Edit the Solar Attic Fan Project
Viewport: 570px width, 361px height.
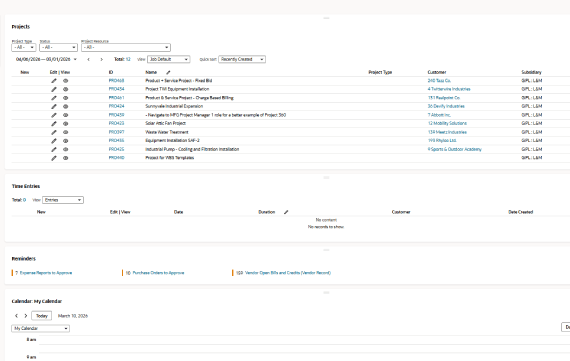(54, 124)
